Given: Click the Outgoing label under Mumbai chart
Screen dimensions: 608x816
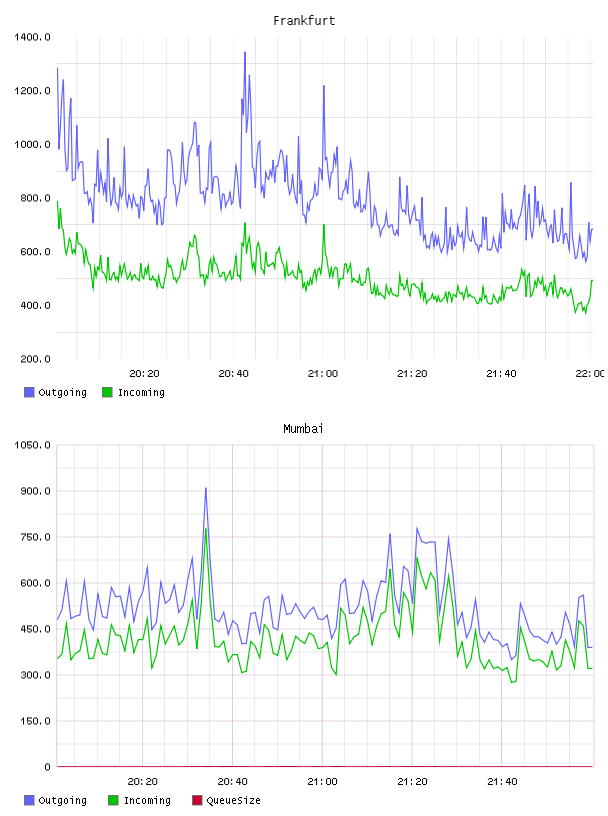Looking at the screenshot, I should pos(62,800).
